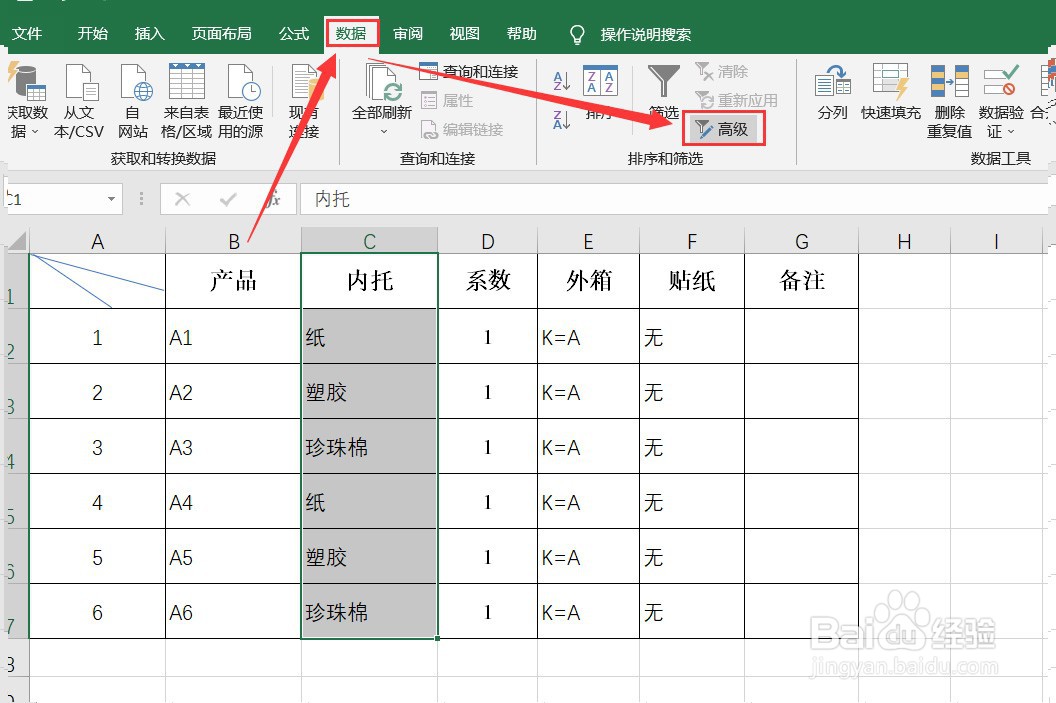Select 塑胶 cell in A5 row
This screenshot has height=703, width=1056.
pos(369,556)
